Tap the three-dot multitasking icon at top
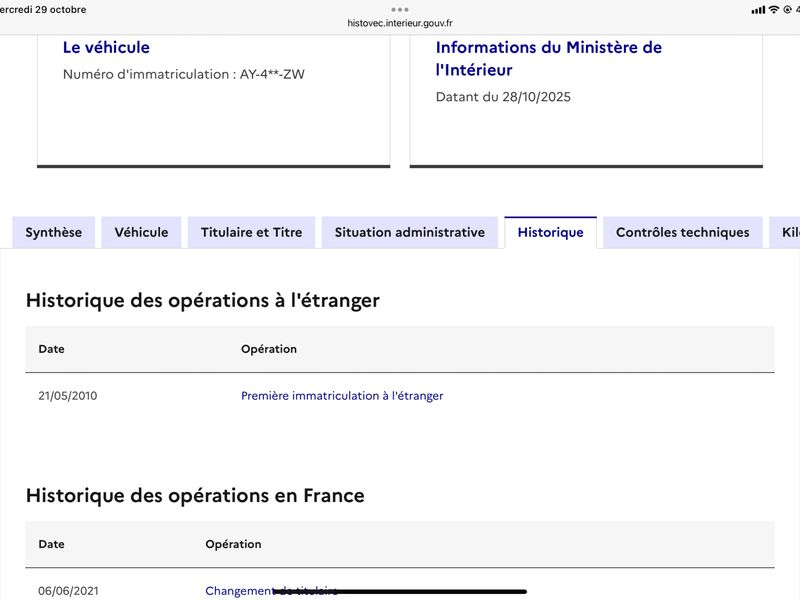800x600 pixels. coord(400,8)
